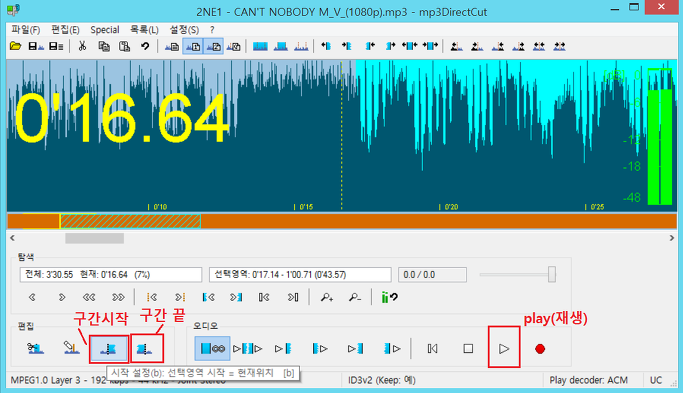Cut selection using the toolbar scissors icon
Viewport: 683px width, 393px height.
82,46
